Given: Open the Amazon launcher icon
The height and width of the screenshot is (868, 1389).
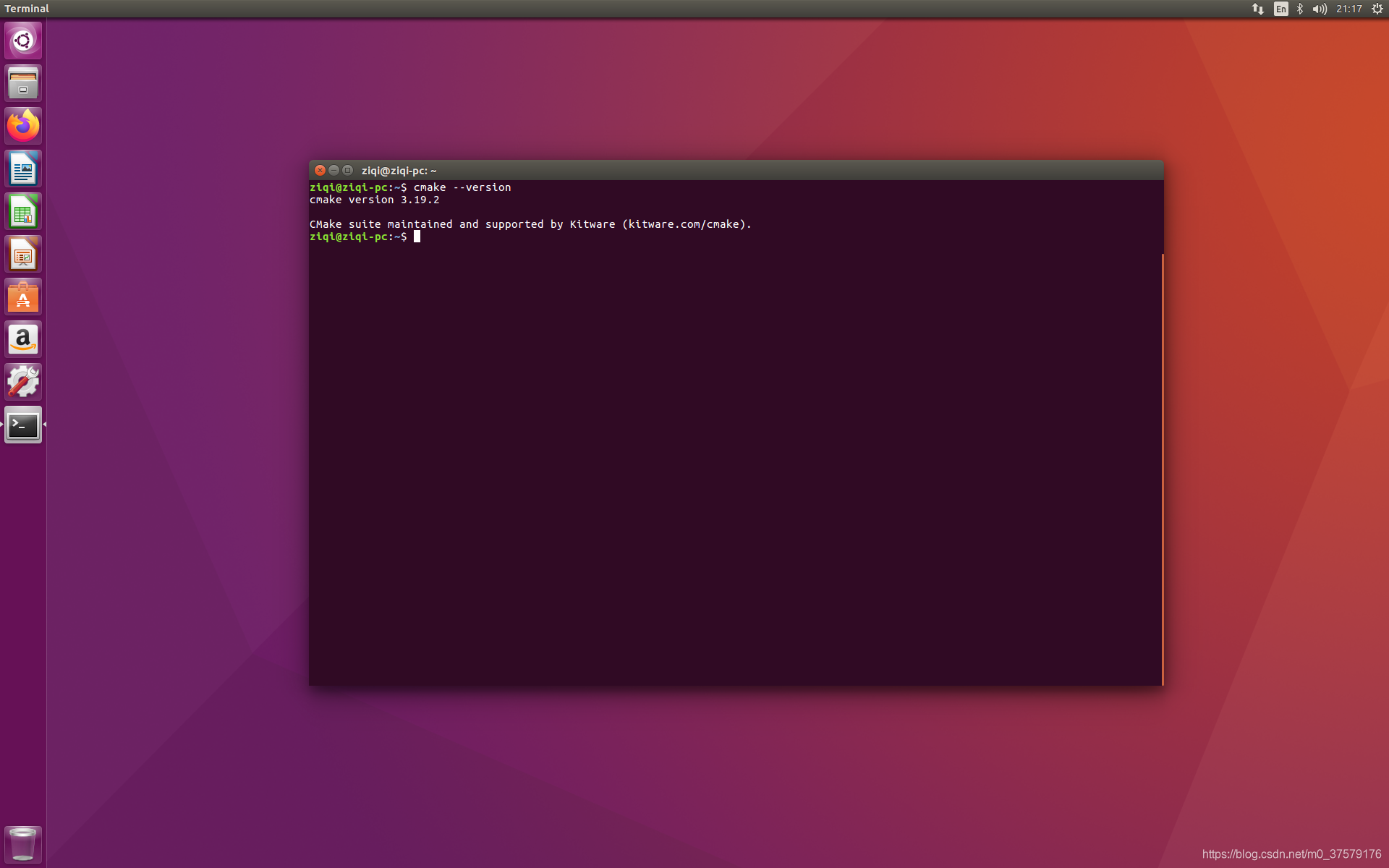Looking at the screenshot, I should pos(23,339).
